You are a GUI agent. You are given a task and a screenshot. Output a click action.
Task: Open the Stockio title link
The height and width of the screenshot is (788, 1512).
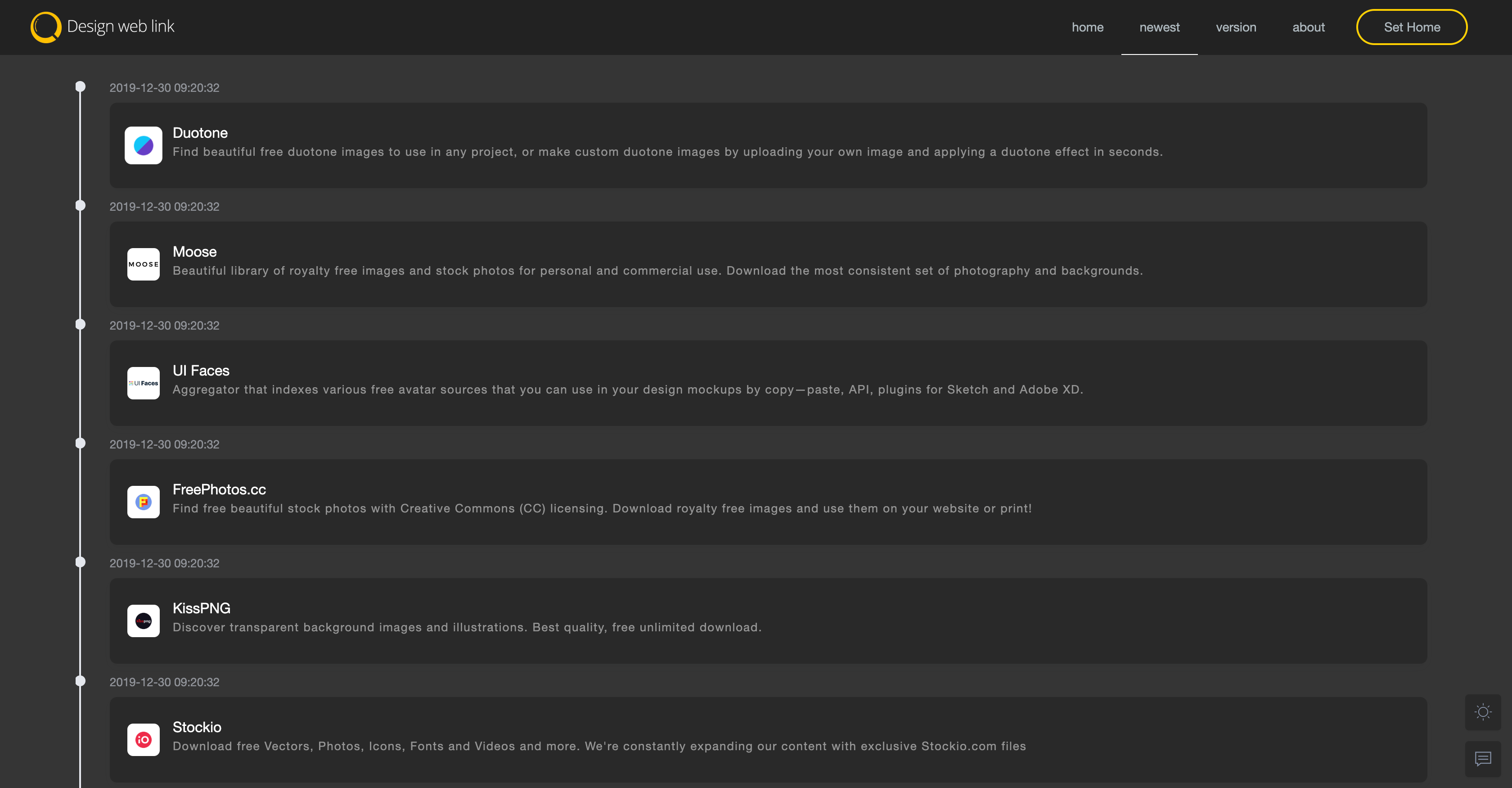pos(197,727)
